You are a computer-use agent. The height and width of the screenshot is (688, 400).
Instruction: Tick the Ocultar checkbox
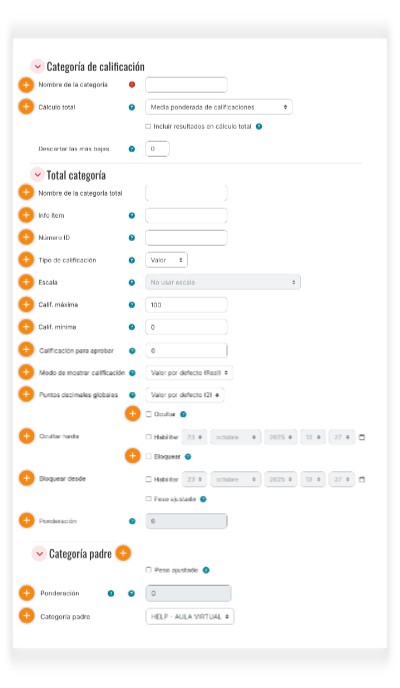pyautogui.click(x=148, y=414)
